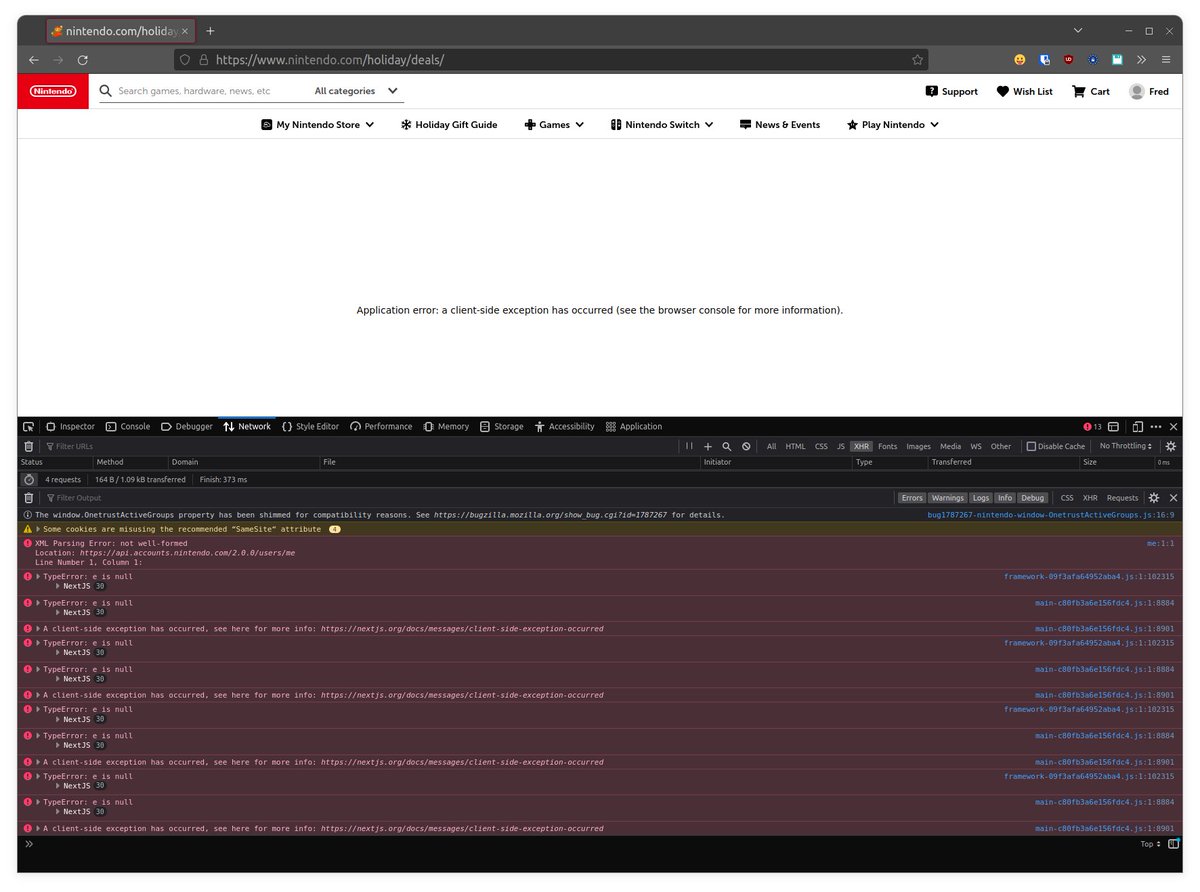Expand the Play Nintendo navigation menu

pos(893,125)
